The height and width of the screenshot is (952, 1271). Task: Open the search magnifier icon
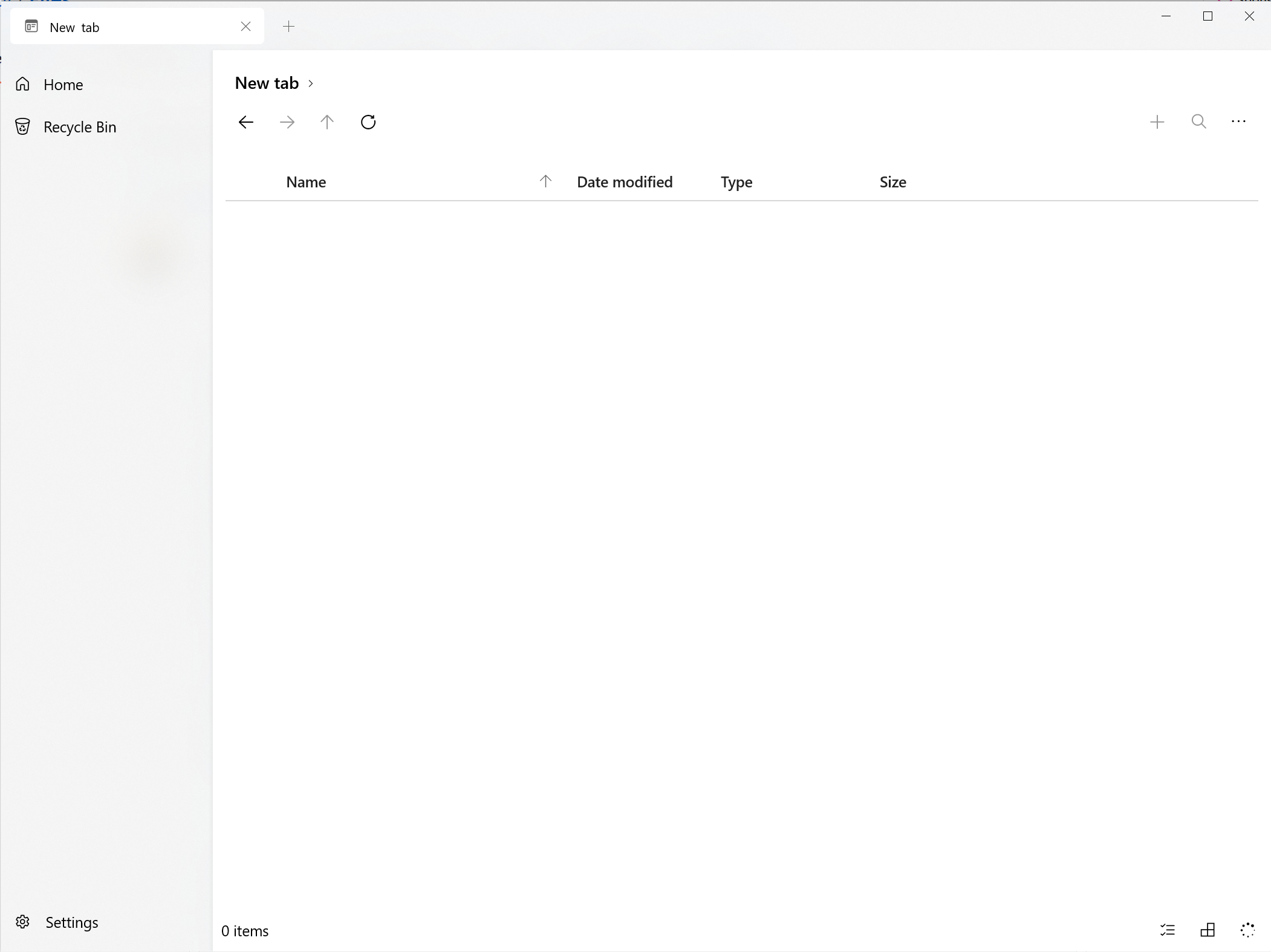click(x=1198, y=122)
